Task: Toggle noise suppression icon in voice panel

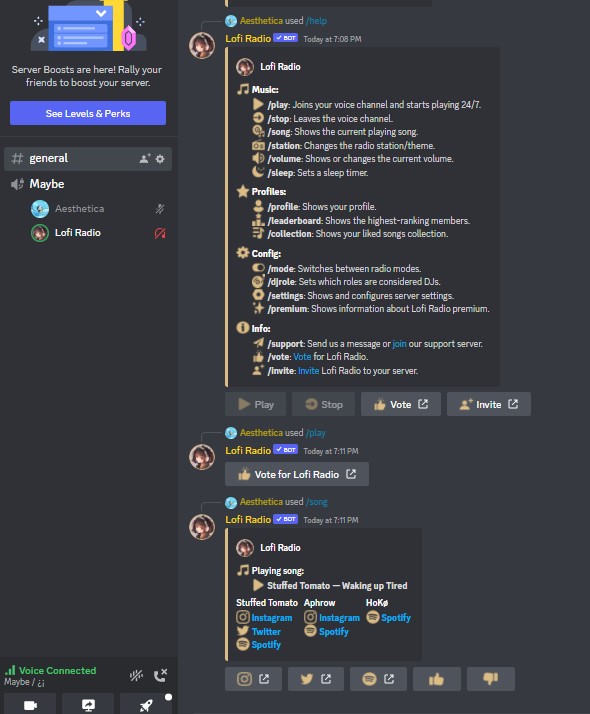Action: click(x=136, y=675)
